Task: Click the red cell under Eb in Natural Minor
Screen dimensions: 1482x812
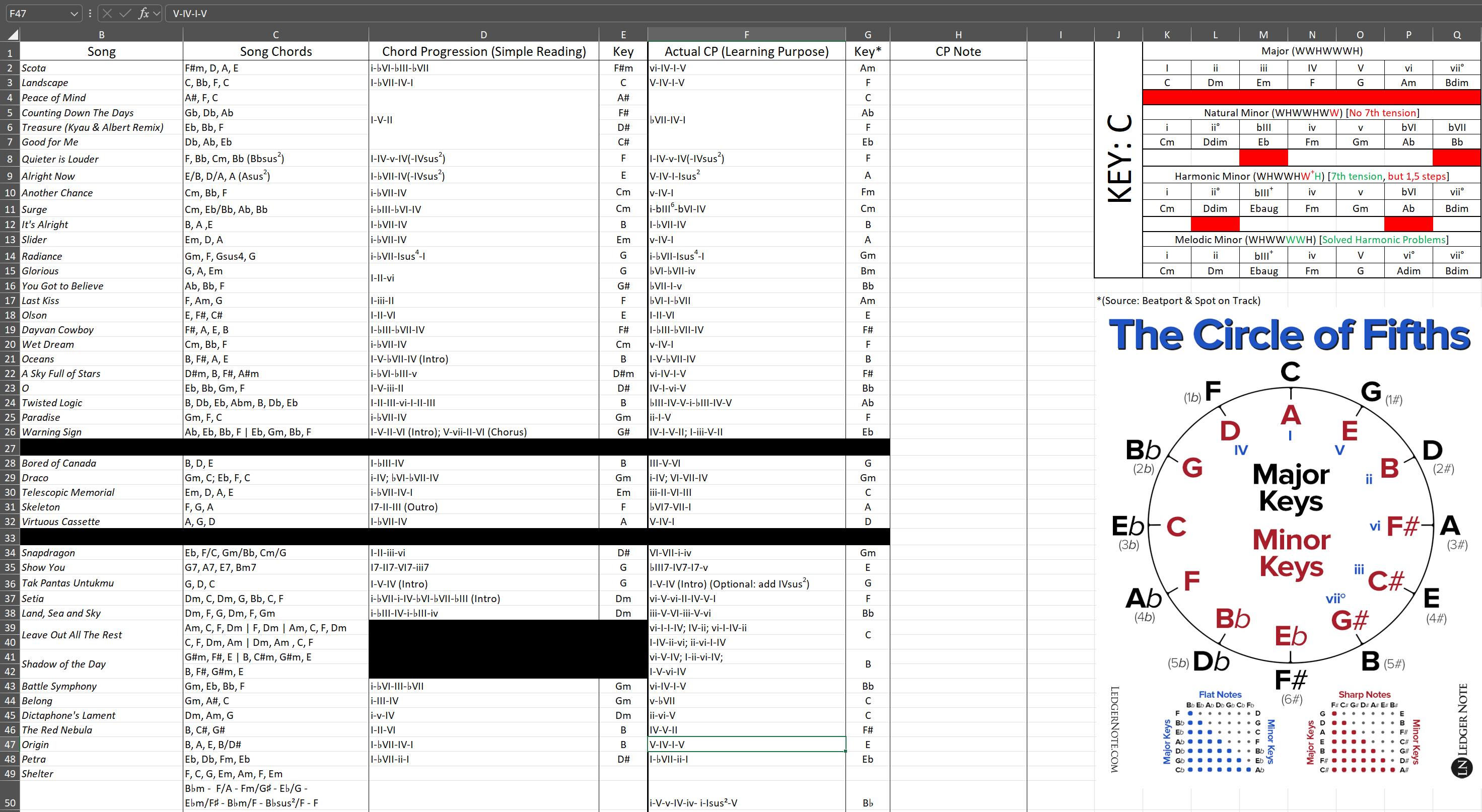Action: (x=1263, y=158)
